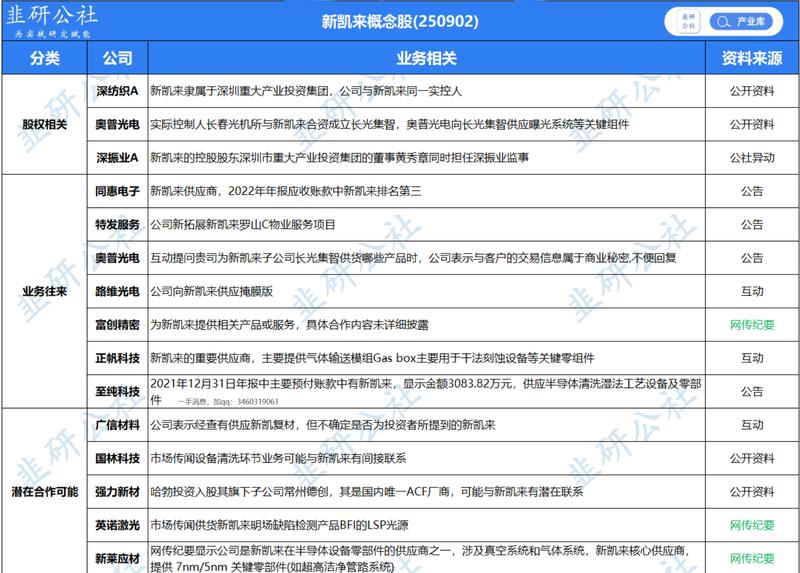Viewport: 800px width, 573px height.
Task: Click the title 新凯来概念股(250902)
Action: coord(400,21)
